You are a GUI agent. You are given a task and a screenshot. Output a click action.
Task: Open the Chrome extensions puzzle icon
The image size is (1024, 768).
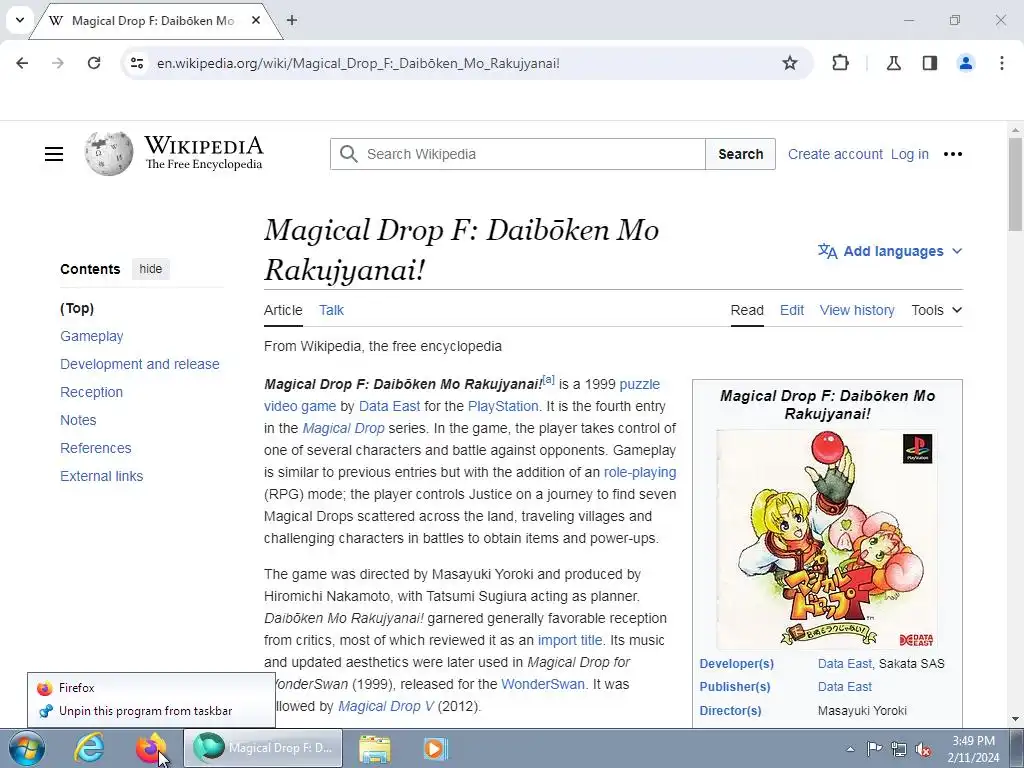(x=840, y=63)
